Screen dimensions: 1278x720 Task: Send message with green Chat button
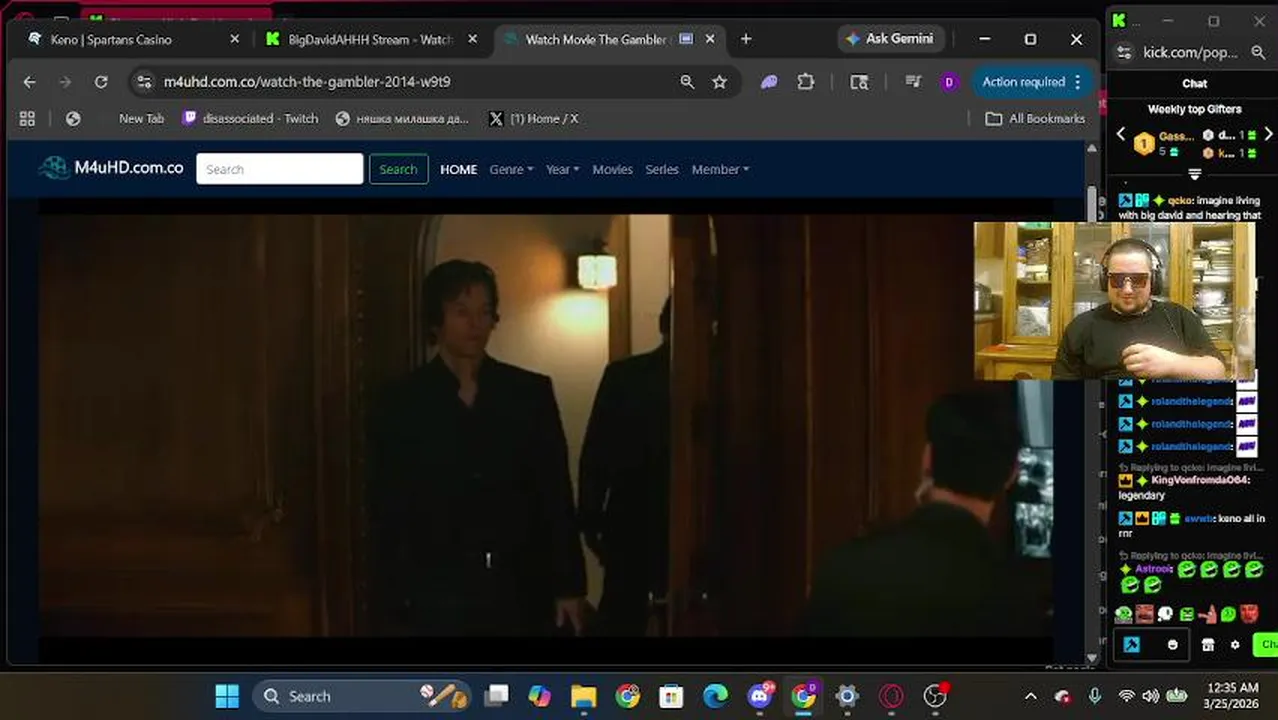tap(1265, 644)
